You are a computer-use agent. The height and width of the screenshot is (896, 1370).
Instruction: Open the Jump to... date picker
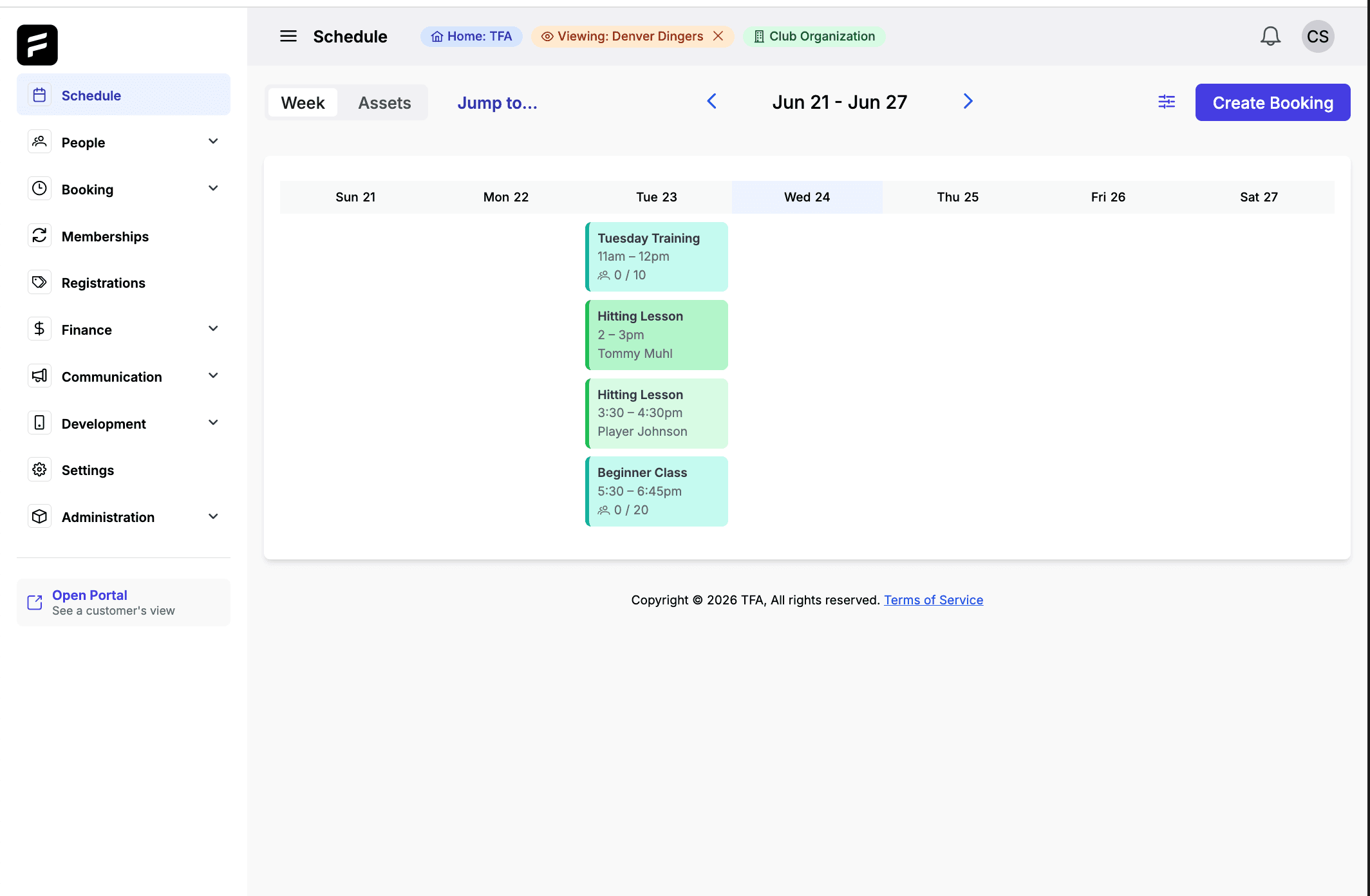click(x=497, y=103)
